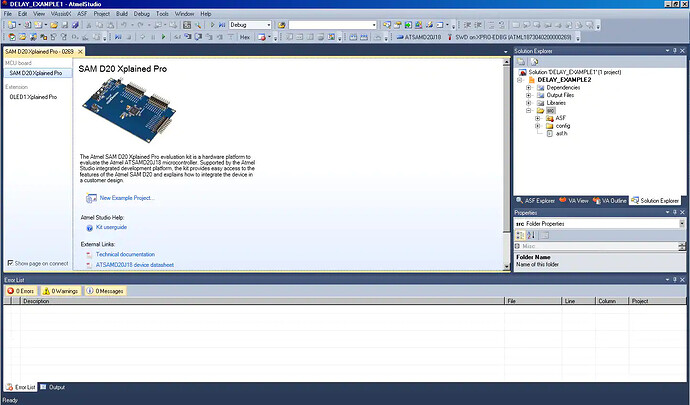This screenshot has width=690, height=405.
Task: Click the Errors filter button
Action: [21, 291]
